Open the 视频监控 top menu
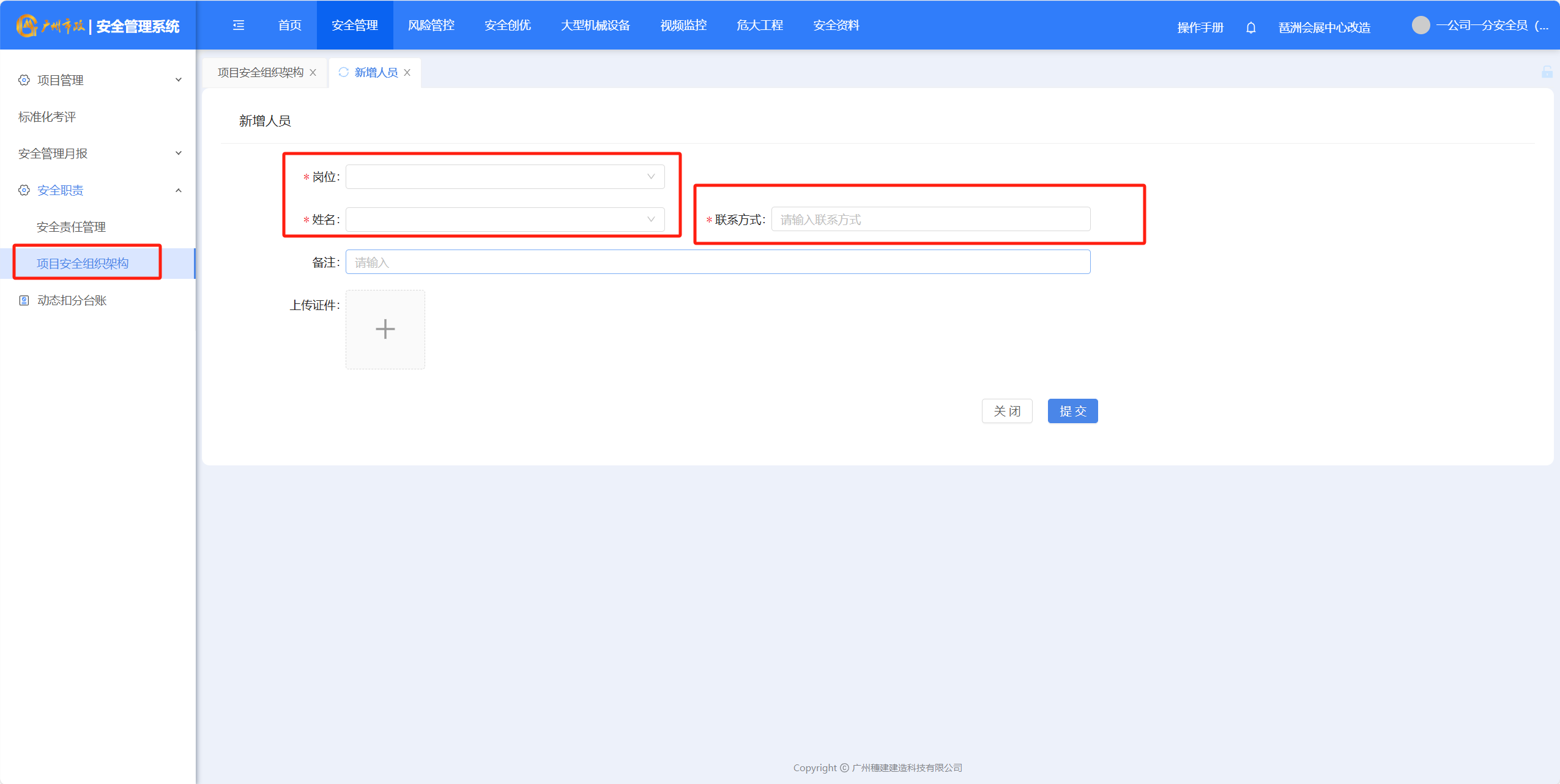Viewport: 1560px width, 784px height. click(683, 25)
